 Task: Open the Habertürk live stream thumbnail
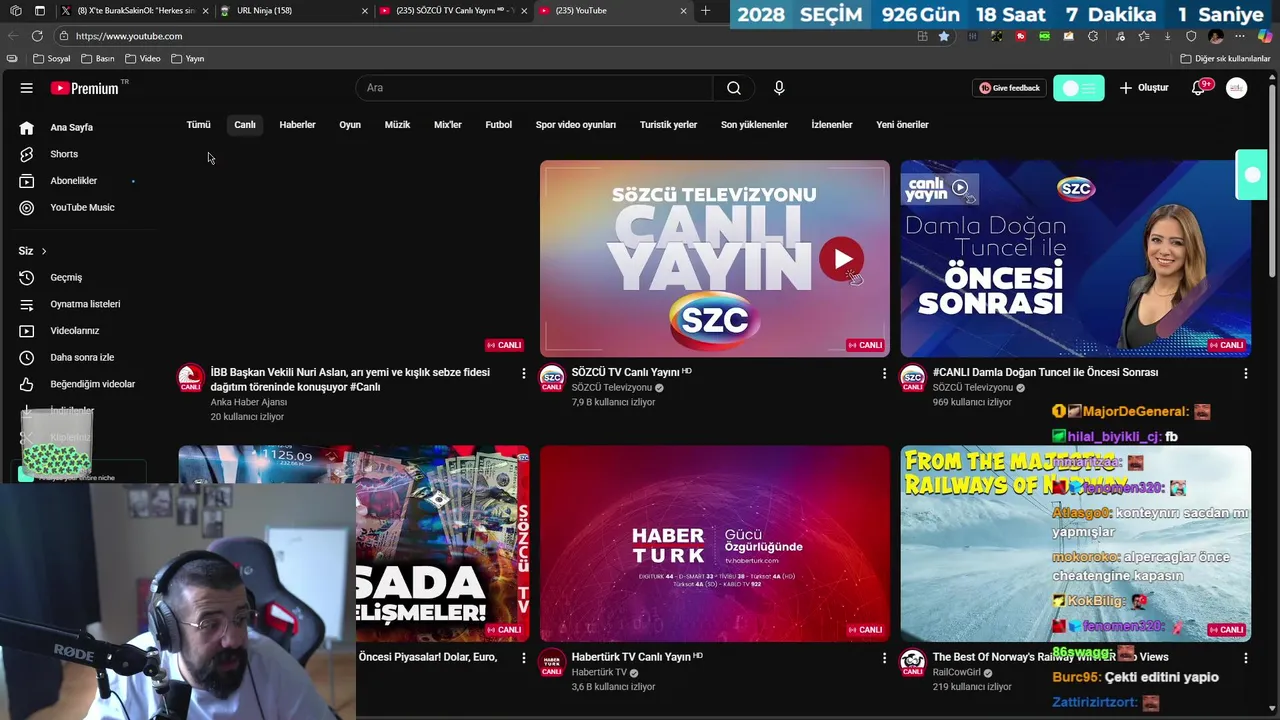pos(715,544)
